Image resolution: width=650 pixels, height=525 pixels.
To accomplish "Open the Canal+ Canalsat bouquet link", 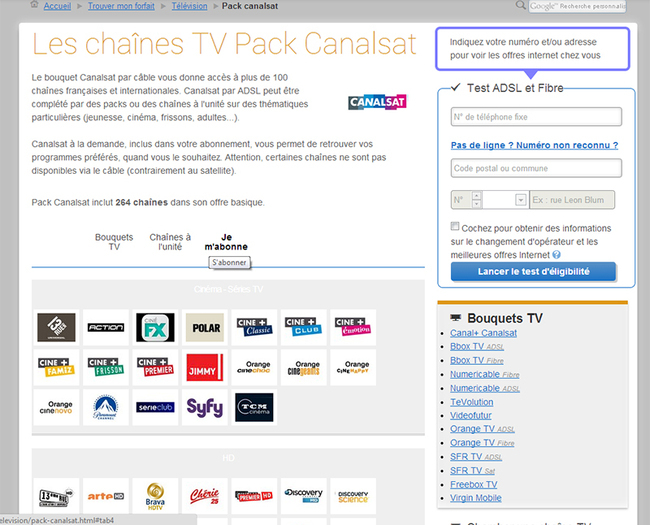I will pos(483,333).
